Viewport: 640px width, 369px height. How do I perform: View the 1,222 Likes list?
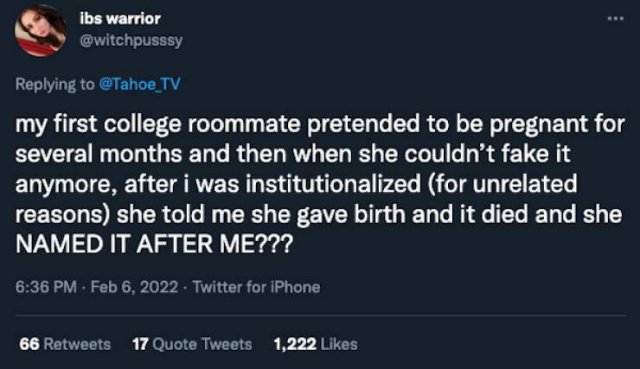pos(316,344)
